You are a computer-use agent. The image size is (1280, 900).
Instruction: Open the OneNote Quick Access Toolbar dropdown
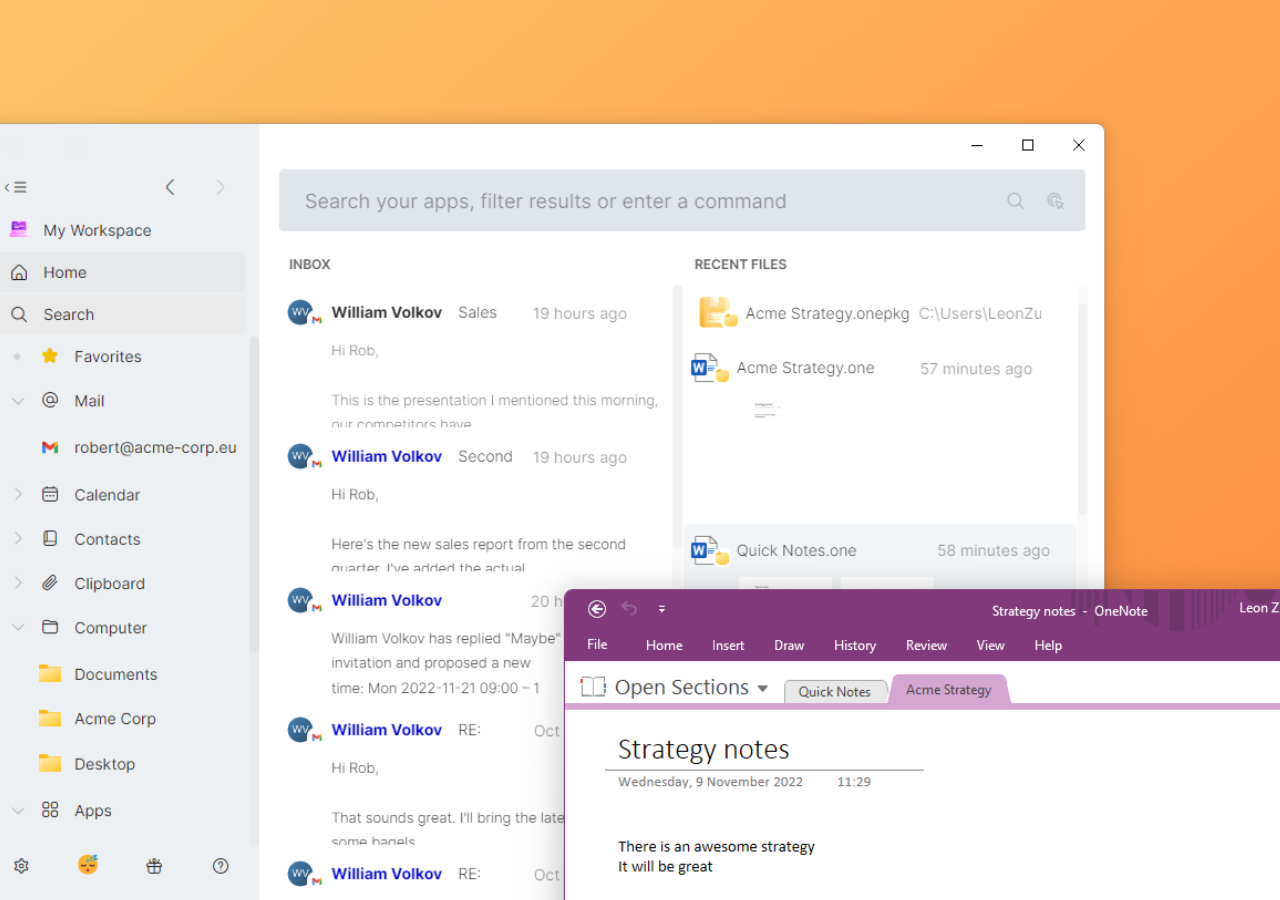pos(662,609)
